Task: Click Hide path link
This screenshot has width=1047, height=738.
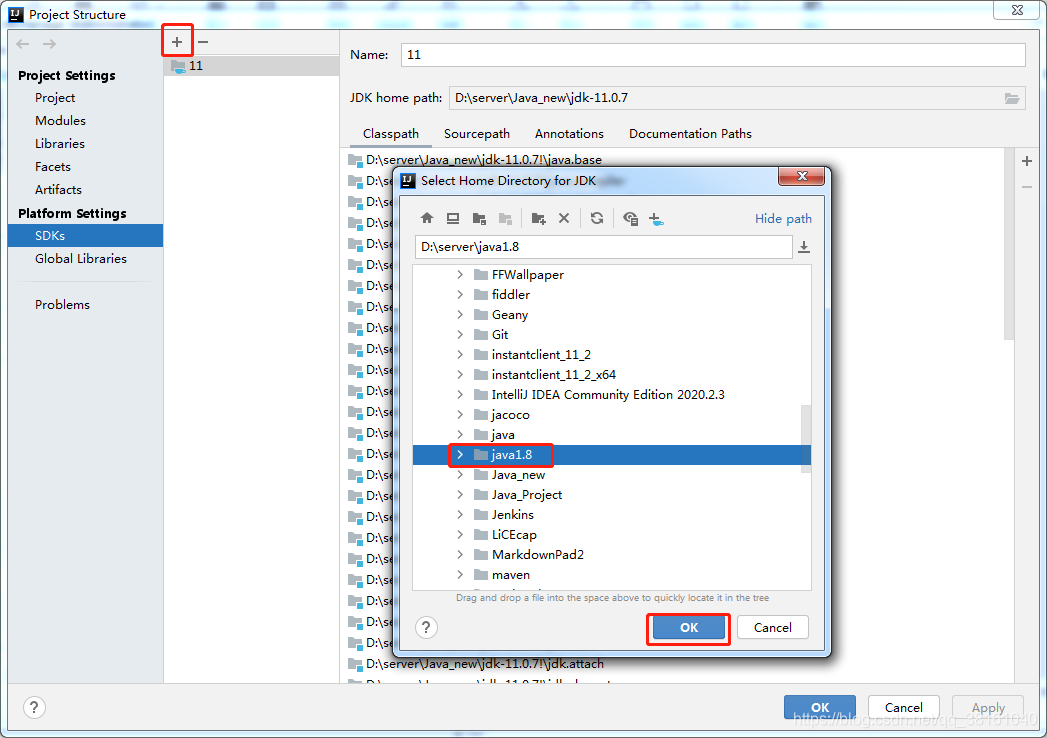Action: click(783, 218)
